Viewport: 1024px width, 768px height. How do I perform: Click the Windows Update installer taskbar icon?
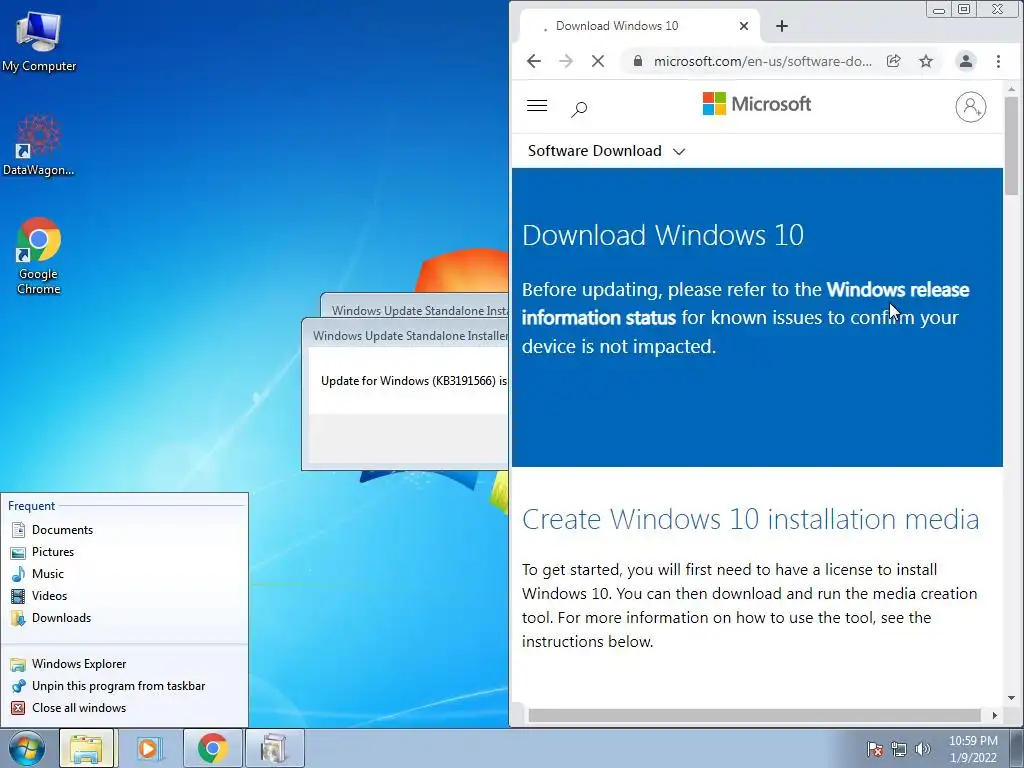click(274, 749)
